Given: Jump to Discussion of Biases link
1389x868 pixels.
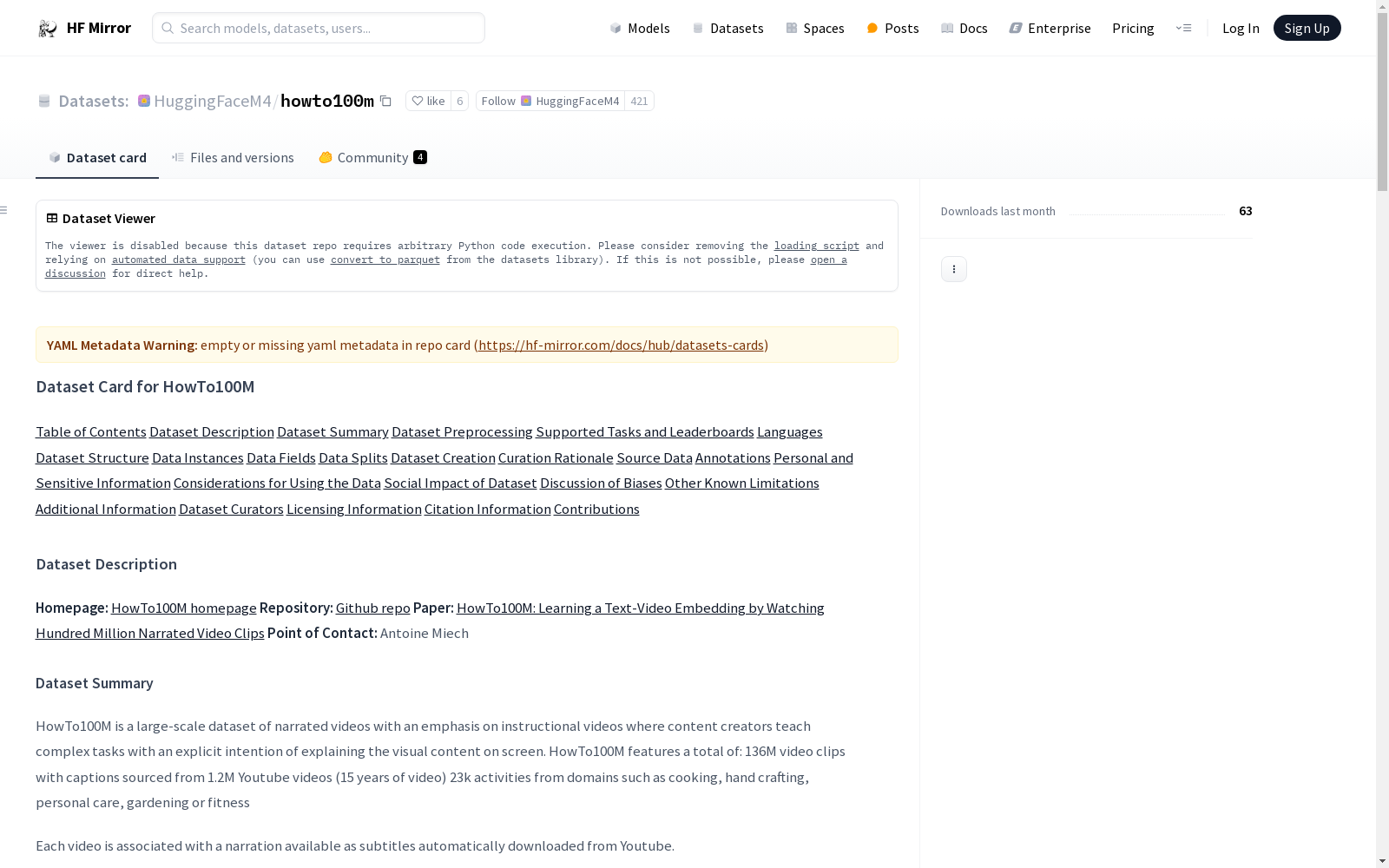Looking at the screenshot, I should 601,483.
